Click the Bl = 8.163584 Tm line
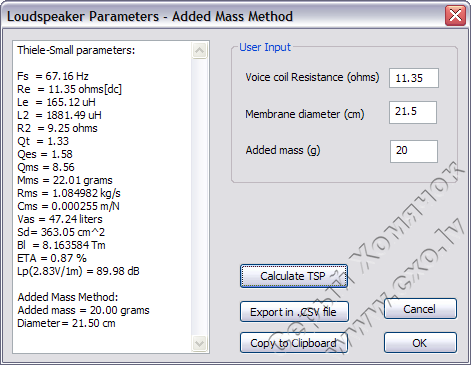This screenshot has height=365, width=471. pyautogui.click(x=61, y=245)
